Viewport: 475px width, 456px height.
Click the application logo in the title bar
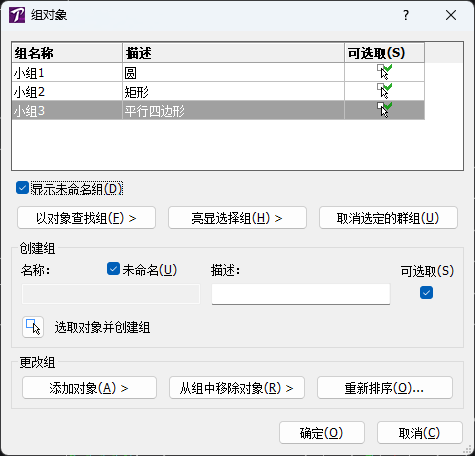coord(17,15)
